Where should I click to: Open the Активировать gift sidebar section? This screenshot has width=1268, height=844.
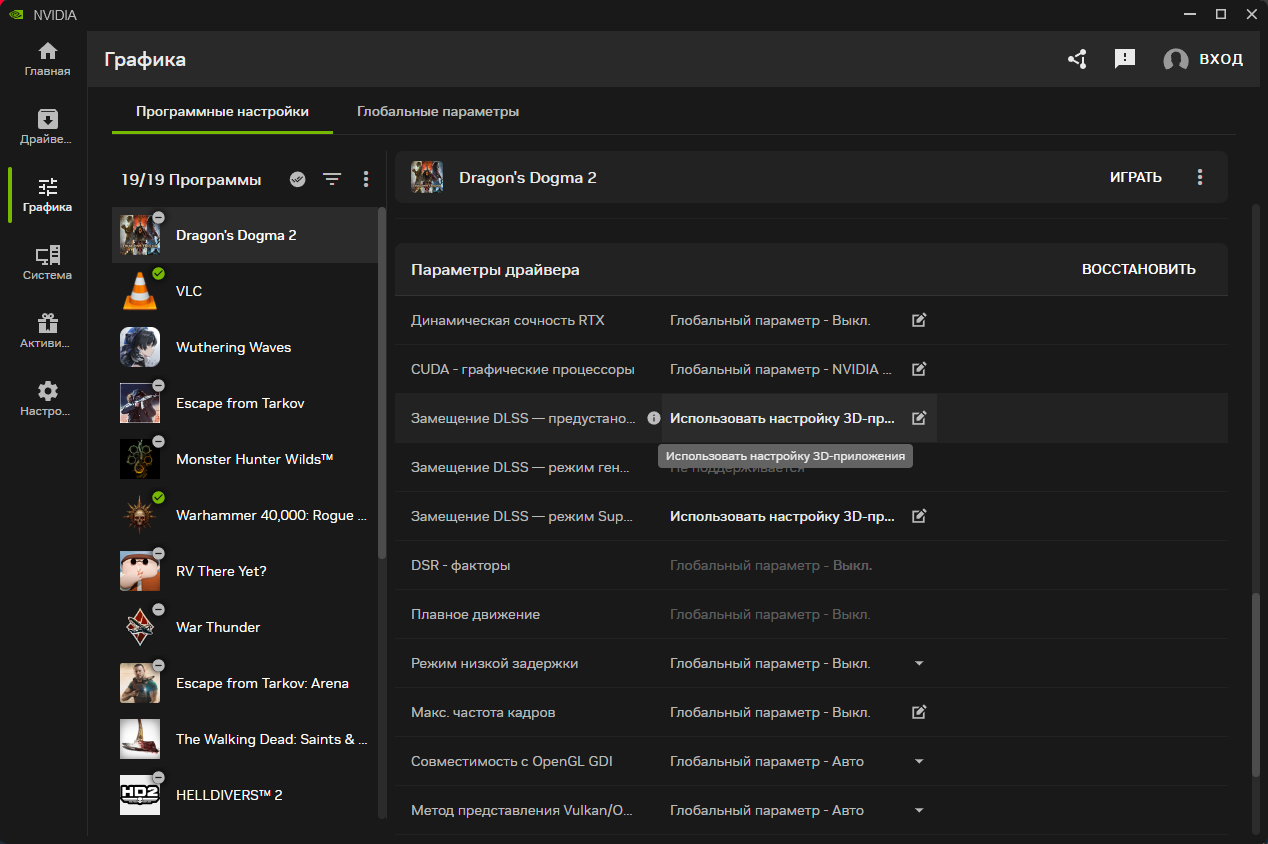tap(47, 331)
